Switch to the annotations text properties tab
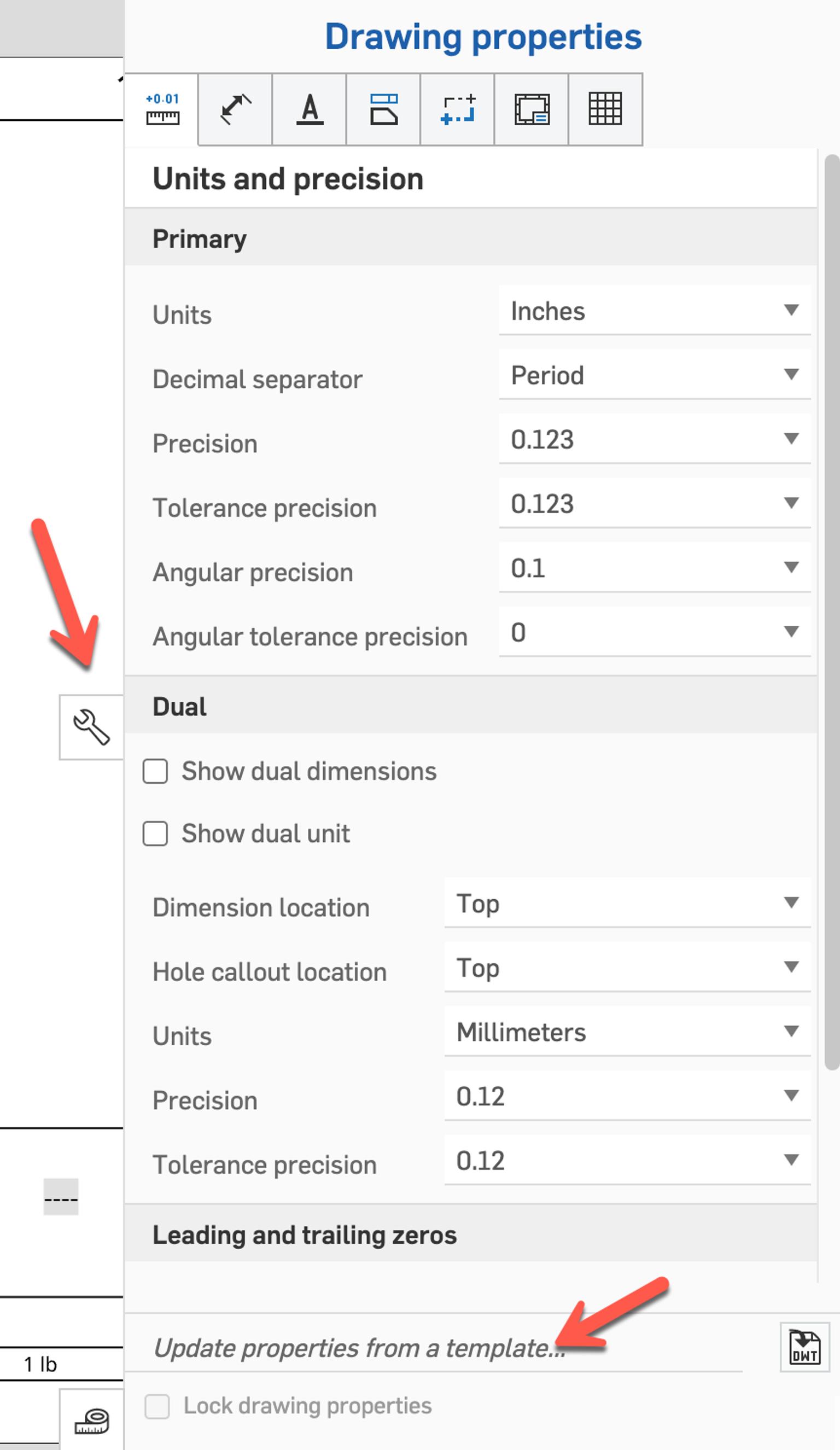 (309, 110)
